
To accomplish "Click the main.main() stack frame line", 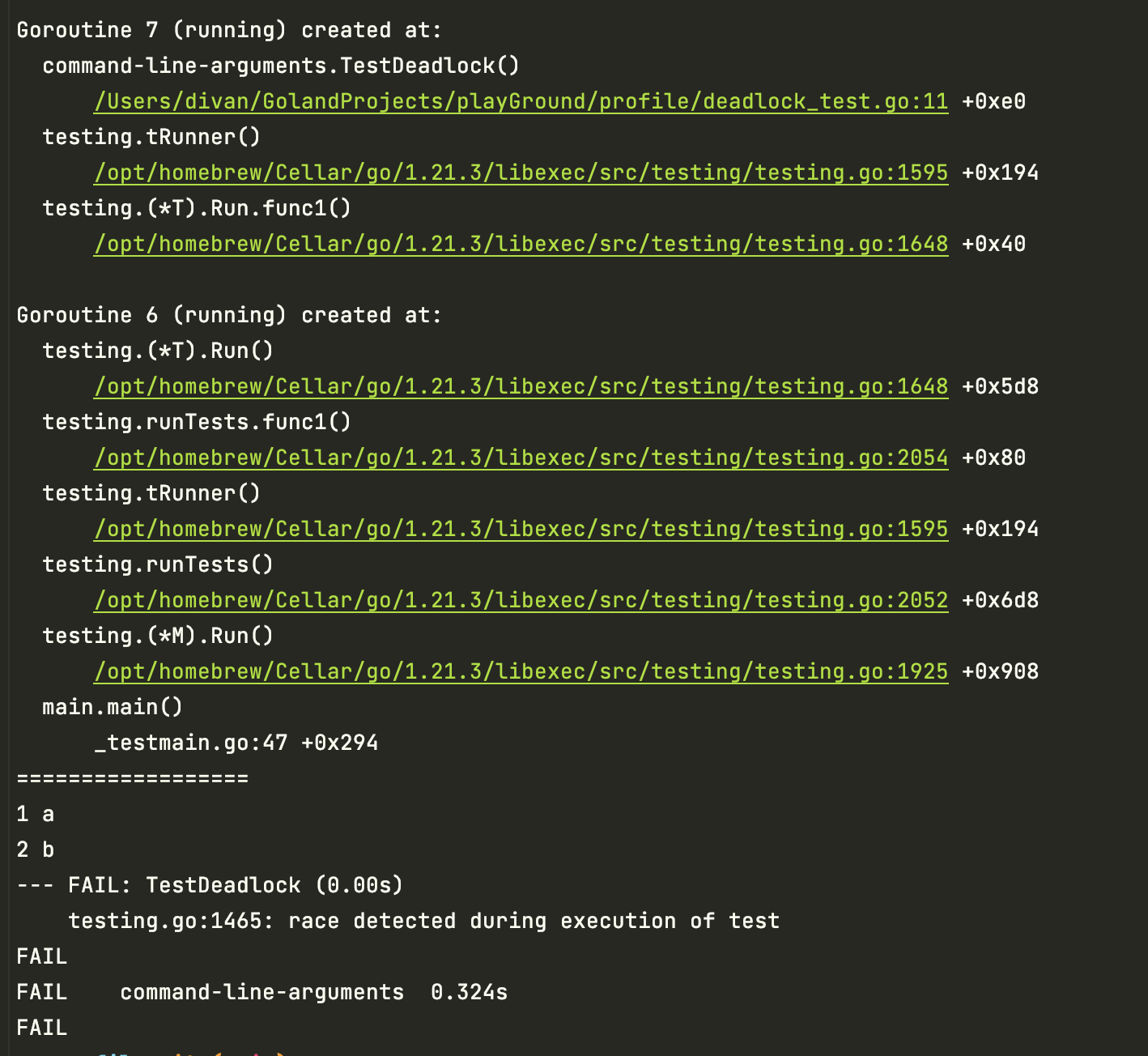I will (x=113, y=707).
